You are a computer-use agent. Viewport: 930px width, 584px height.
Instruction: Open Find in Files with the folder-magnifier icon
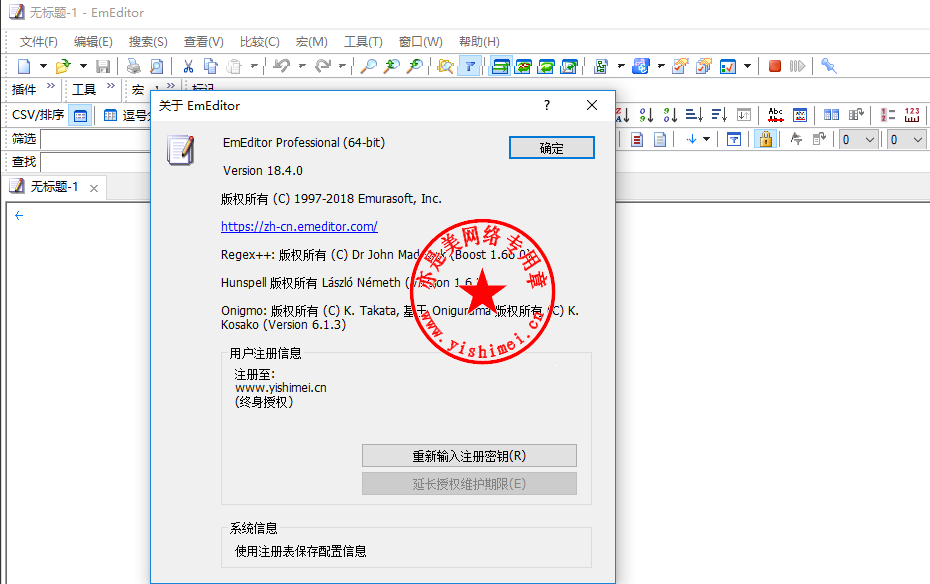click(445, 66)
